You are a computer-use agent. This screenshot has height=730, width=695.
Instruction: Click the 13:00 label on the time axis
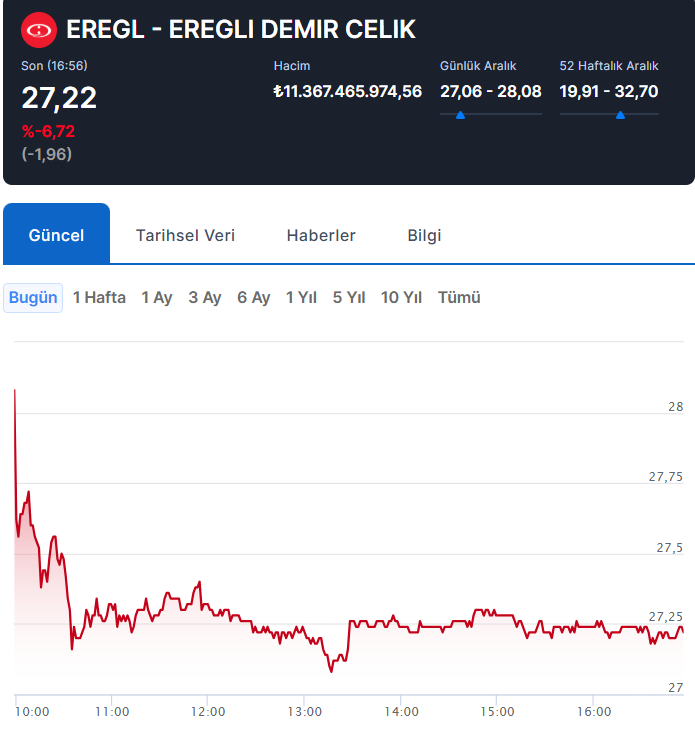pos(305,712)
